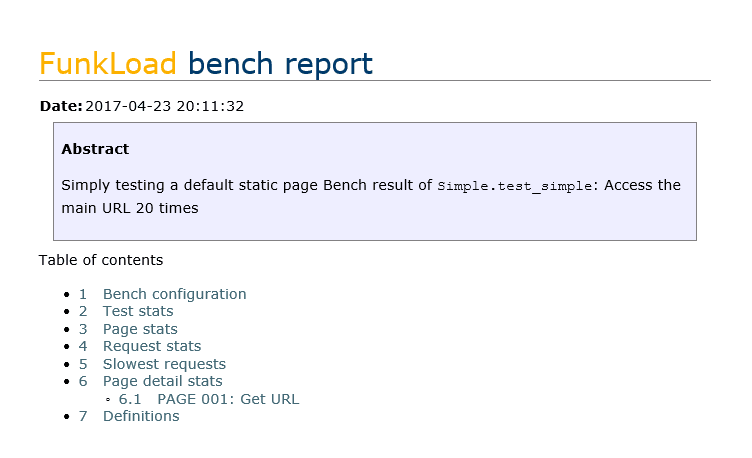The height and width of the screenshot is (458, 752).
Task: Click the Abstract heading in box
Action: [x=95, y=149]
